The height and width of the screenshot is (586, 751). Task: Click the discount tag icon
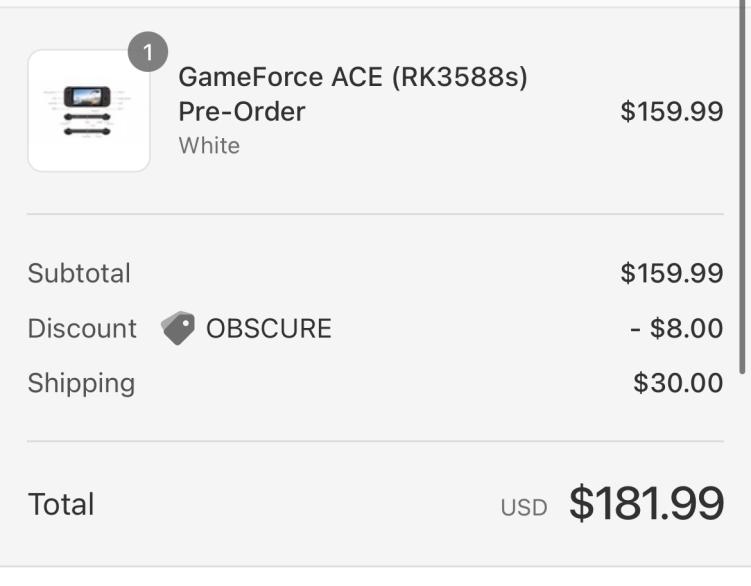(x=178, y=328)
